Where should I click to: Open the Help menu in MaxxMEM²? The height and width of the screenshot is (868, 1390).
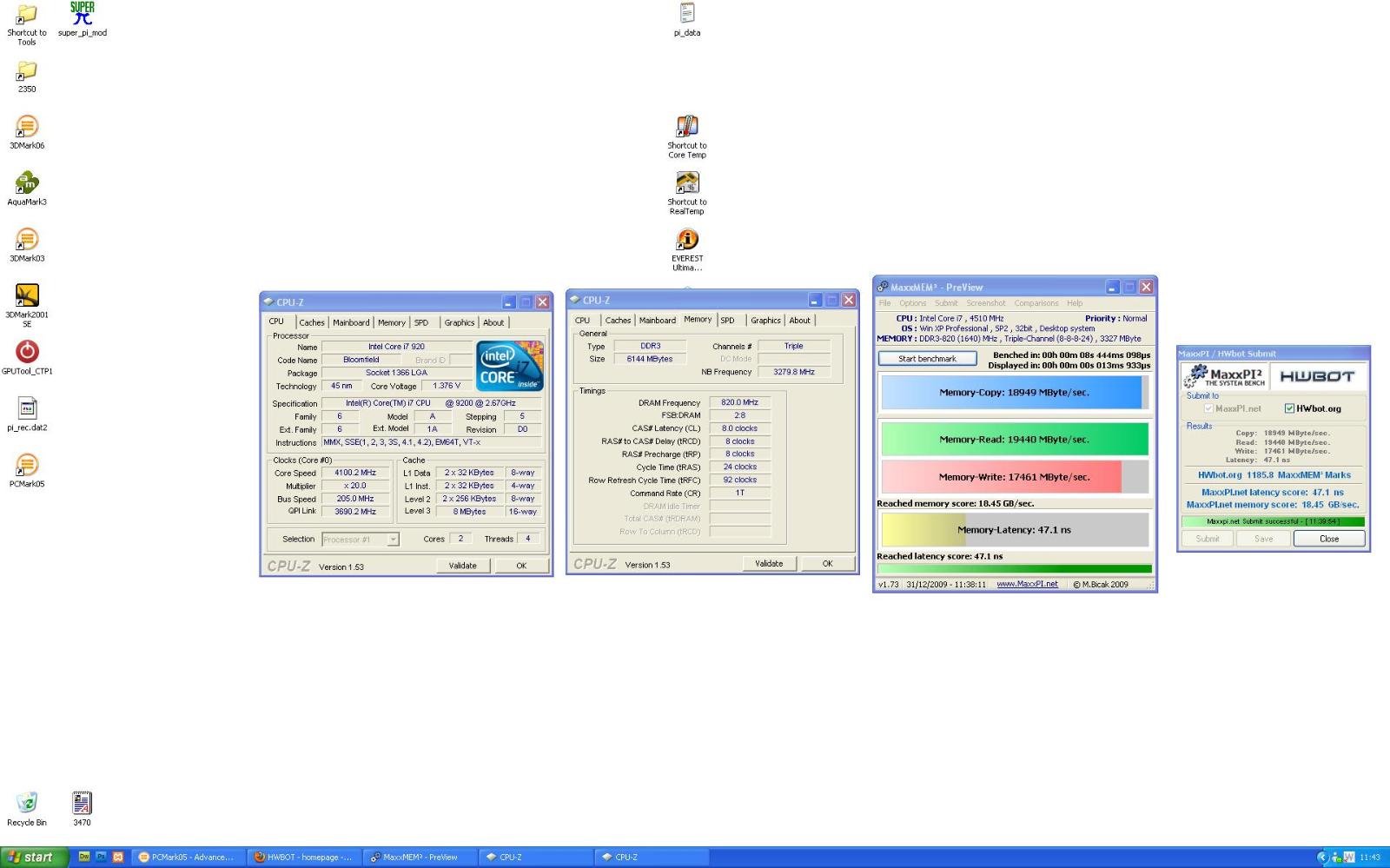click(x=1075, y=303)
